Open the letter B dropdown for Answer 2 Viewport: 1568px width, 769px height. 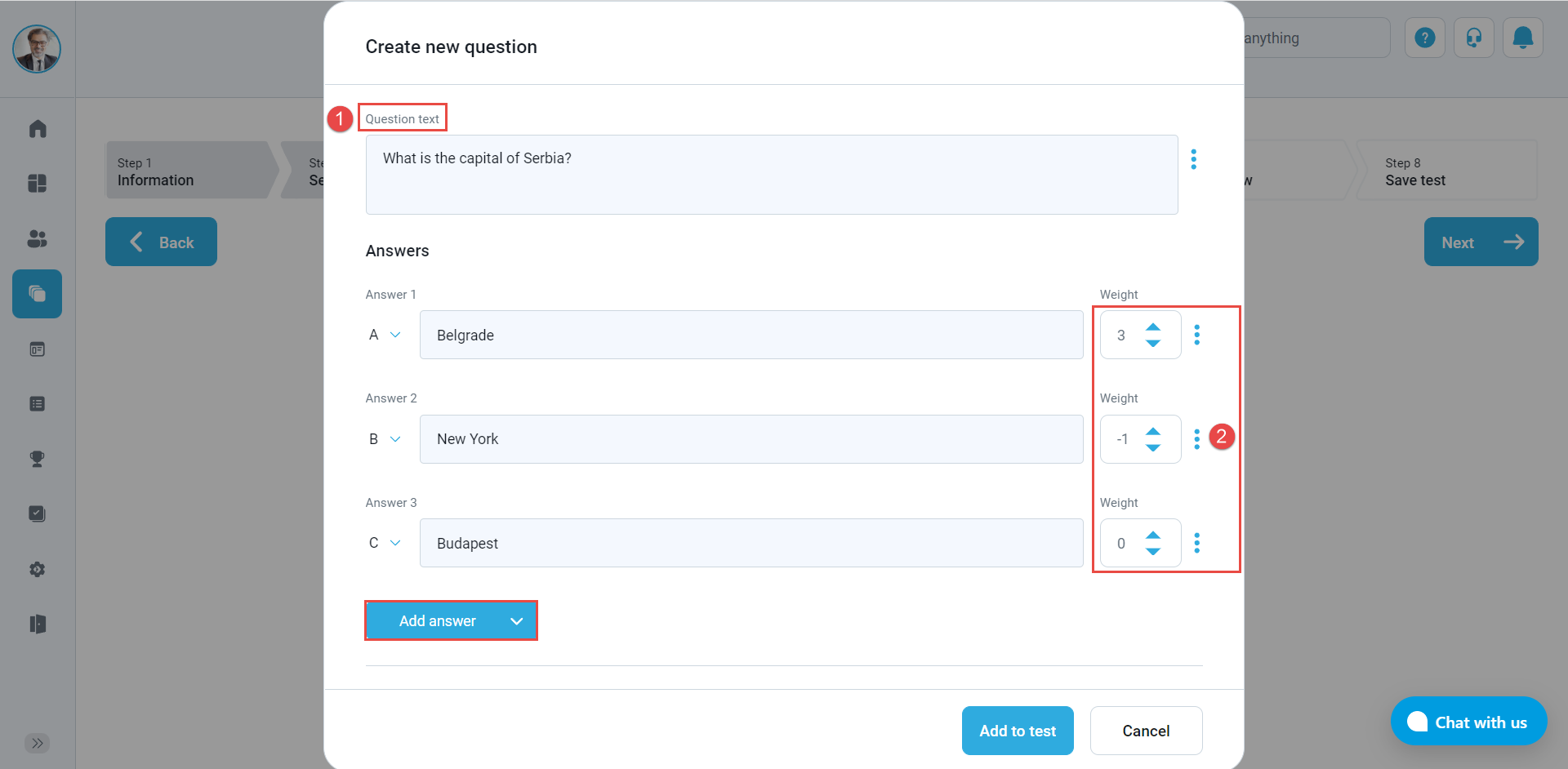tap(385, 439)
